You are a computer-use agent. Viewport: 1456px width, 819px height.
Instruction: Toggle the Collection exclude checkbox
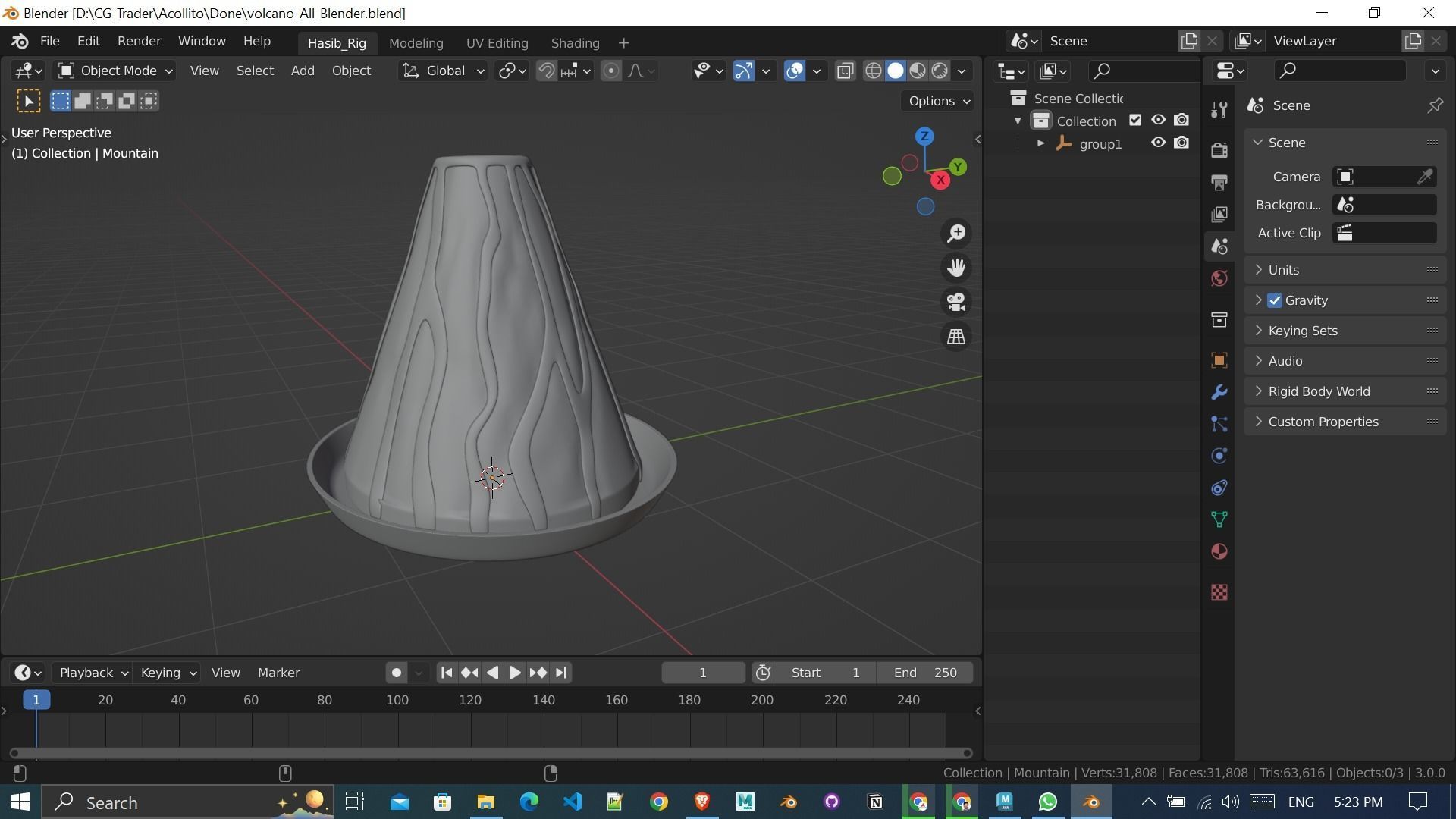1135,120
